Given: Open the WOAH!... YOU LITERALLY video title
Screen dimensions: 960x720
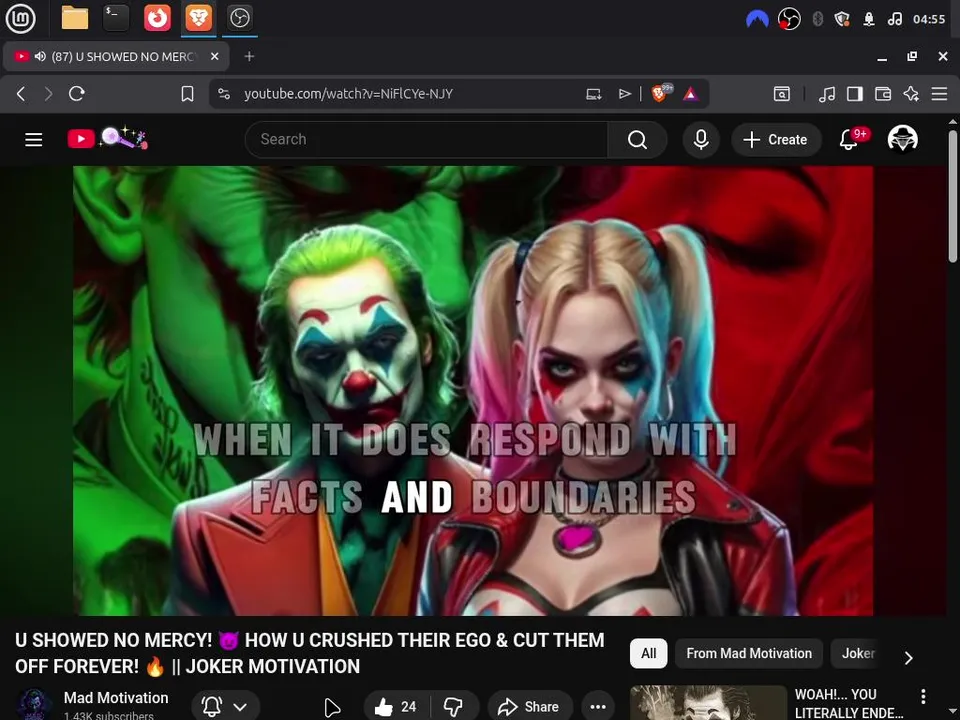Looking at the screenshot, I should coord(849,703).
